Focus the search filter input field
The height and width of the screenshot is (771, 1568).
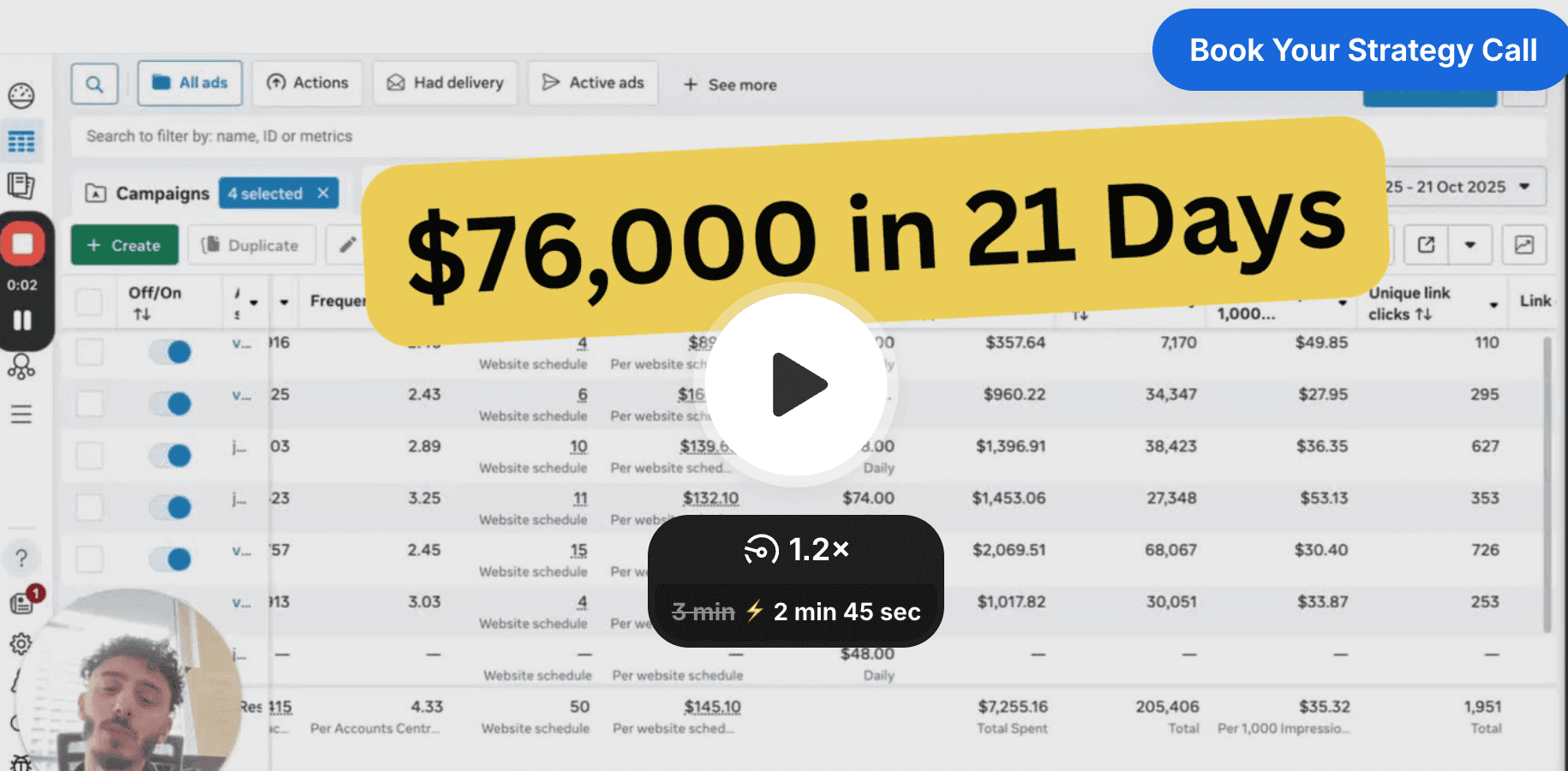pos(809,136)
